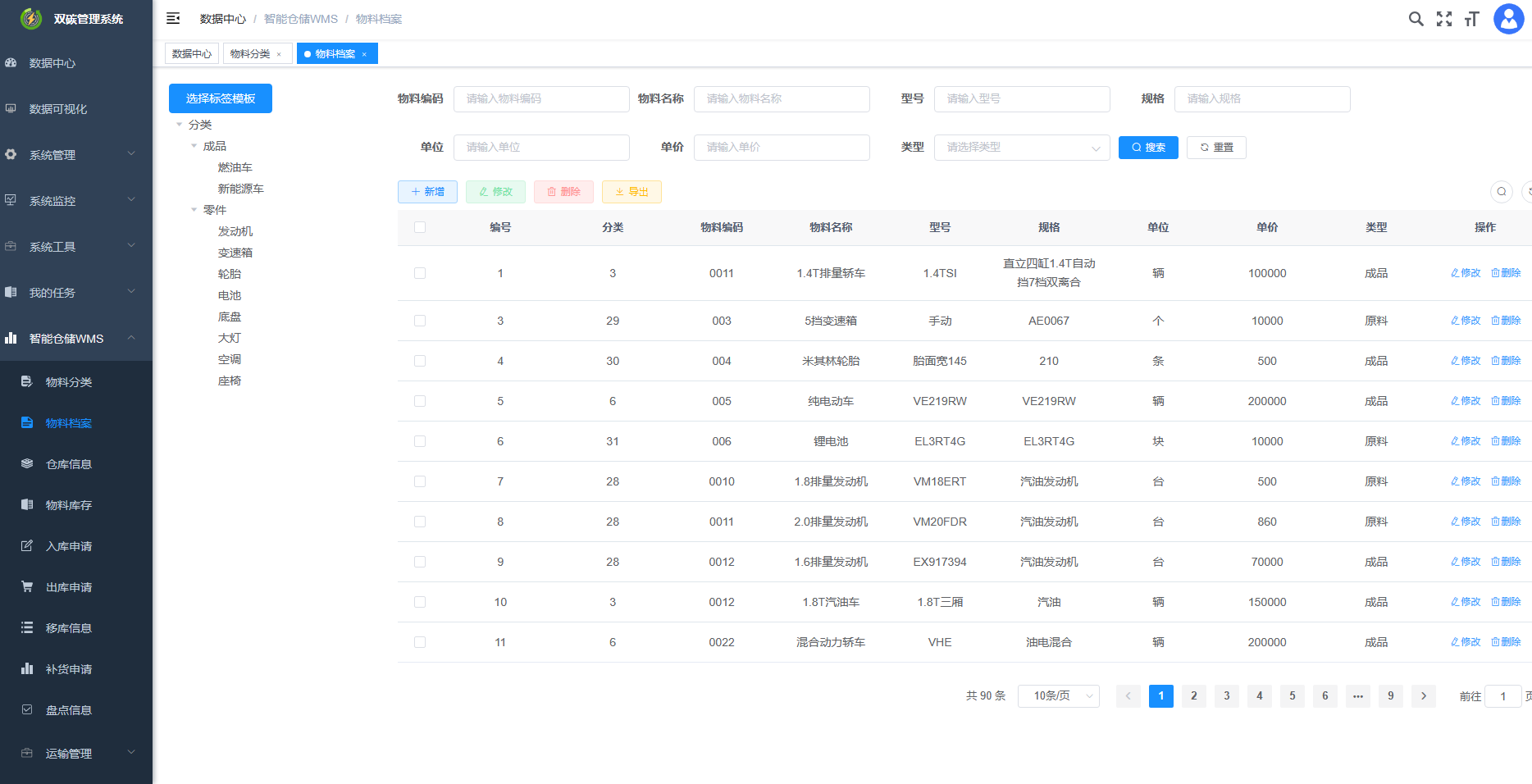The image size is (1532, 784).
Task: Go to page 2 in pagination
Action: pyautogui.click(x=1194, y=695)
